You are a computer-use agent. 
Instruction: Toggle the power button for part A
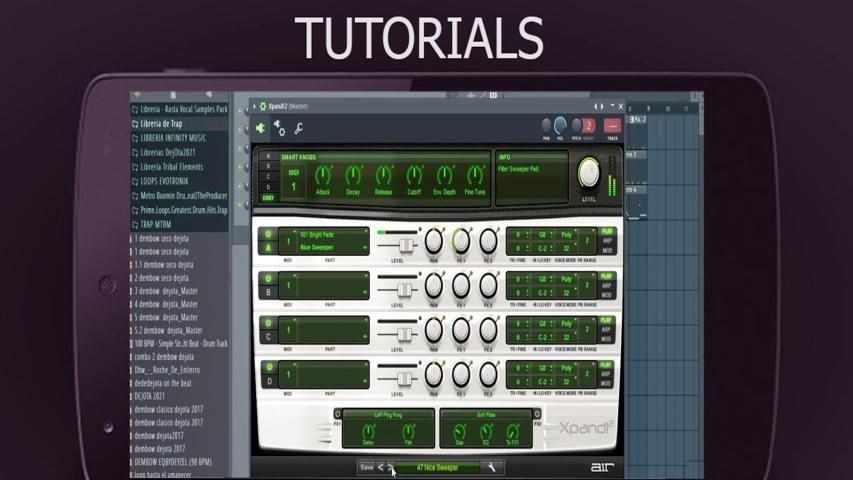pyautogui.click(x=268, y=234)
